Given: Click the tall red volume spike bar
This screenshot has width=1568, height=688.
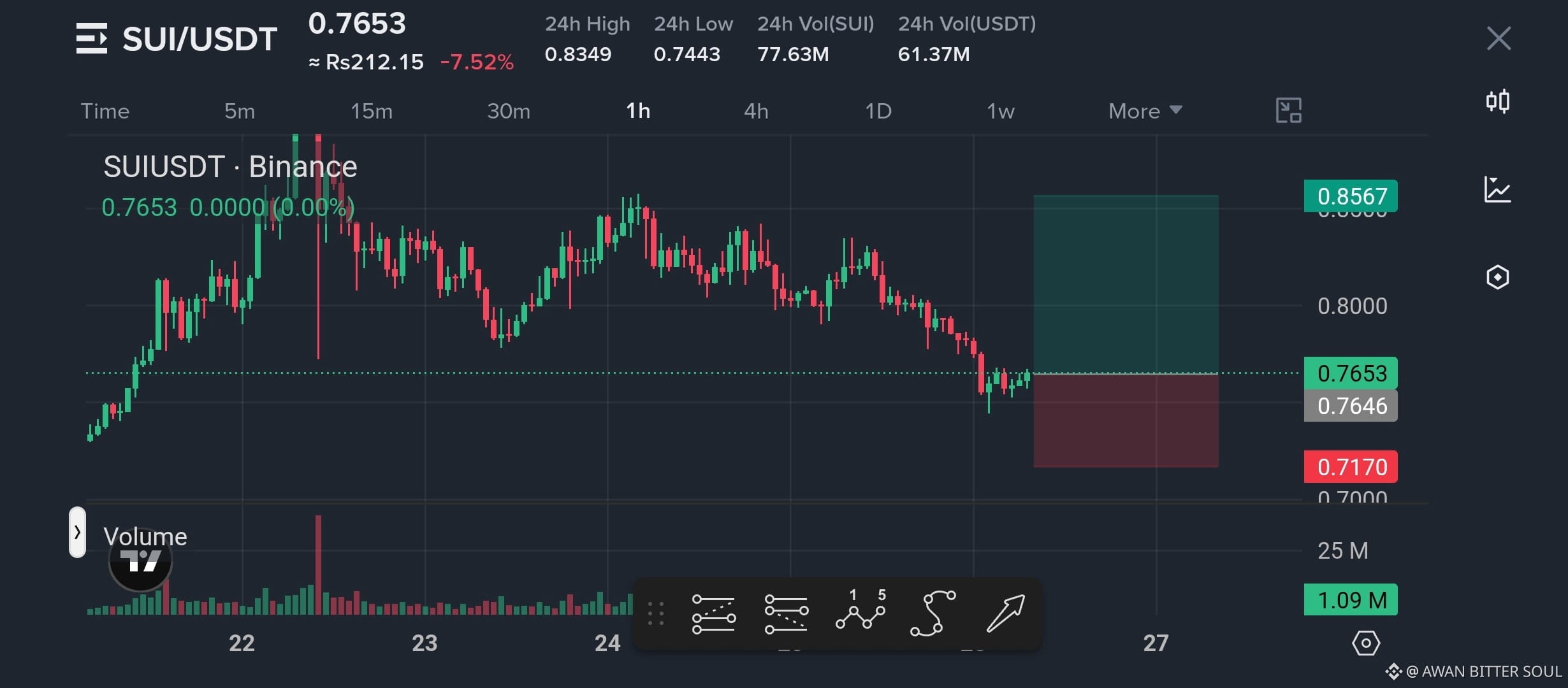Looking at the screenshot, I should [x=318, y=564].
